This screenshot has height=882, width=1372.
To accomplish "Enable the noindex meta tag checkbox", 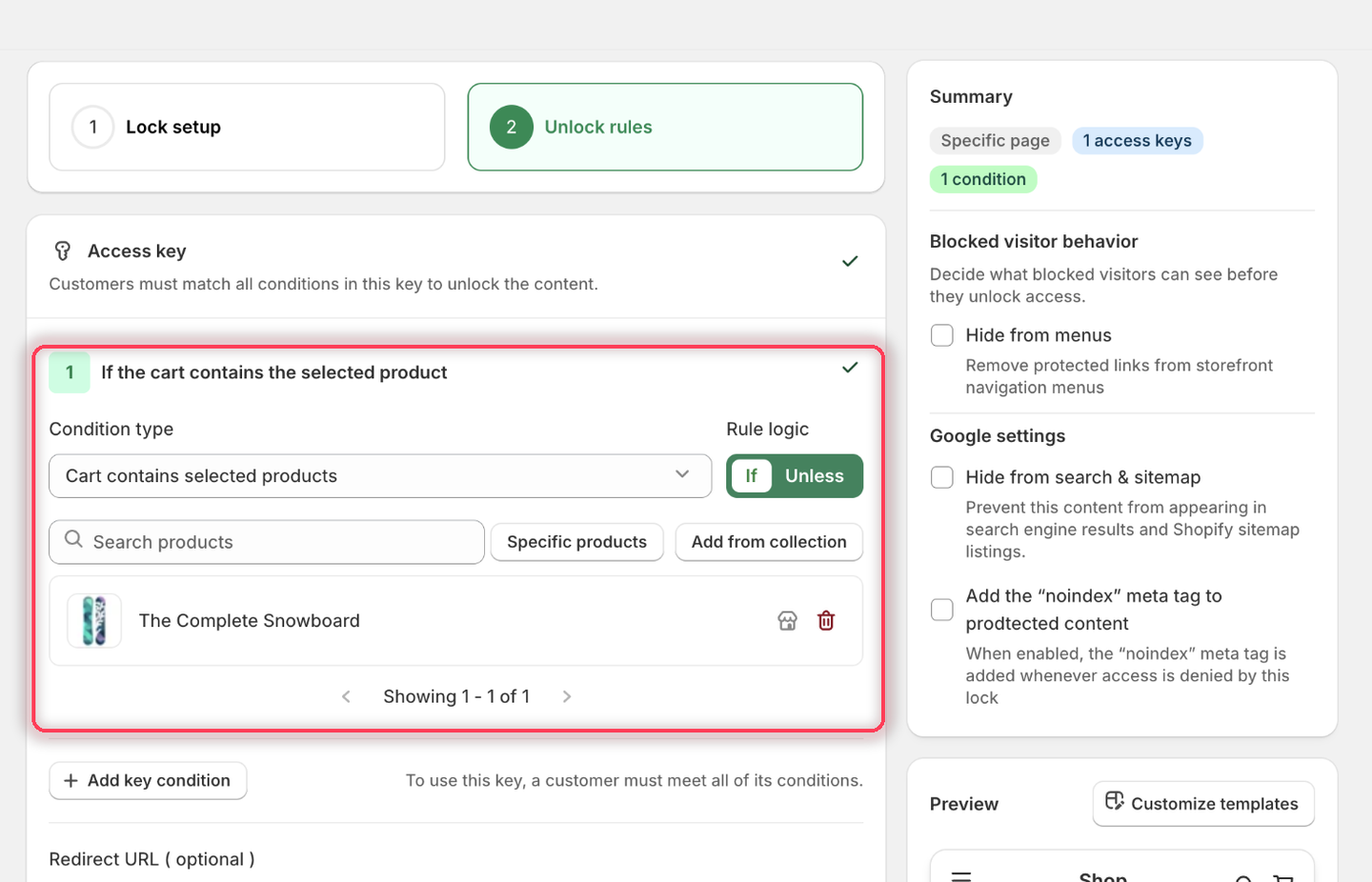I will [x=942, y=610].
